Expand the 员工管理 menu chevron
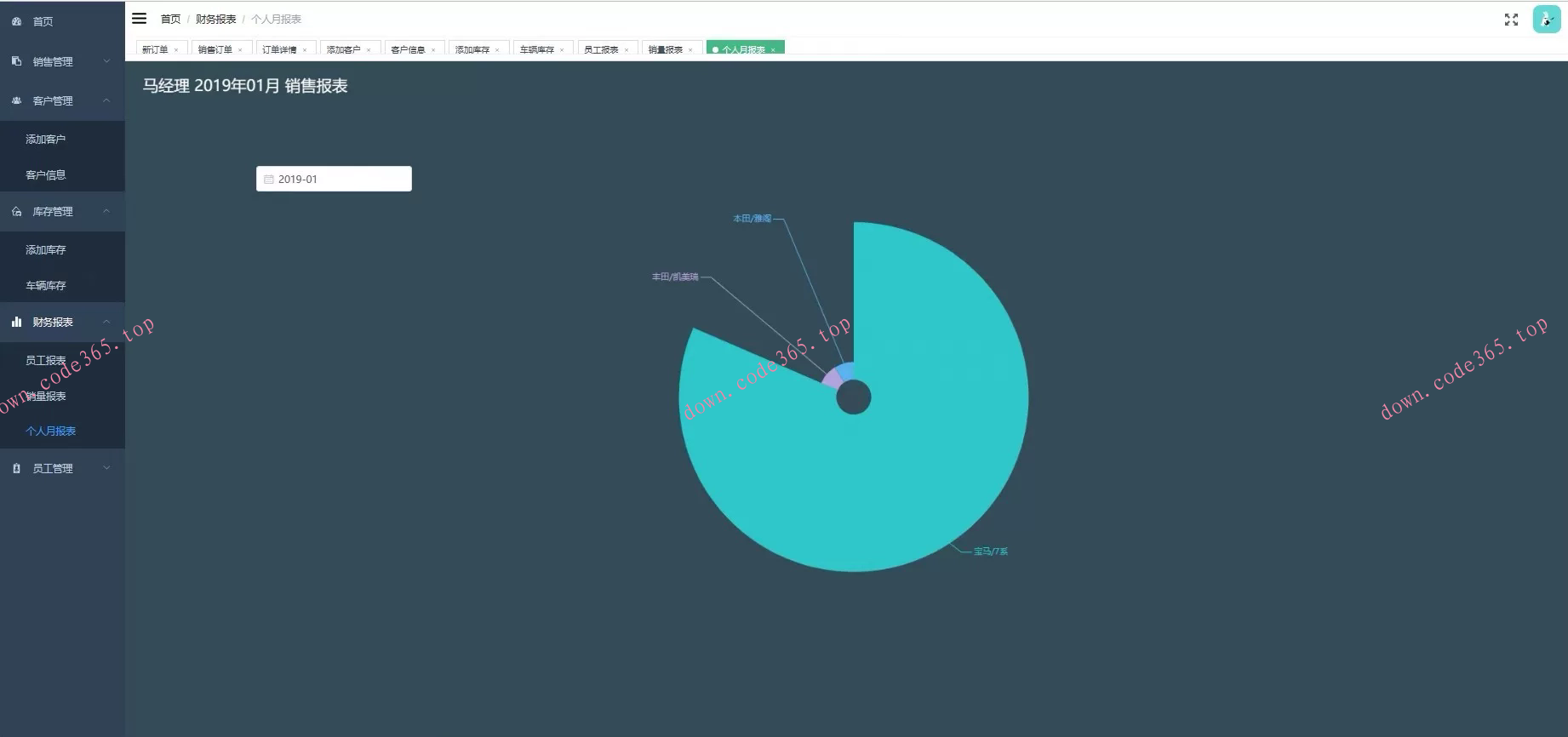Image resolution: width=1568 pixels, height=737 pixels. point(106,468)
